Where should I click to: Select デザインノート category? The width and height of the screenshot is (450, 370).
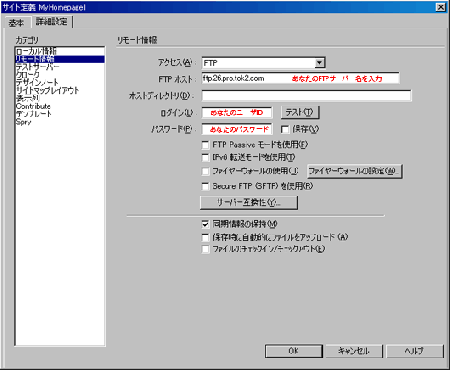(37, 82)
